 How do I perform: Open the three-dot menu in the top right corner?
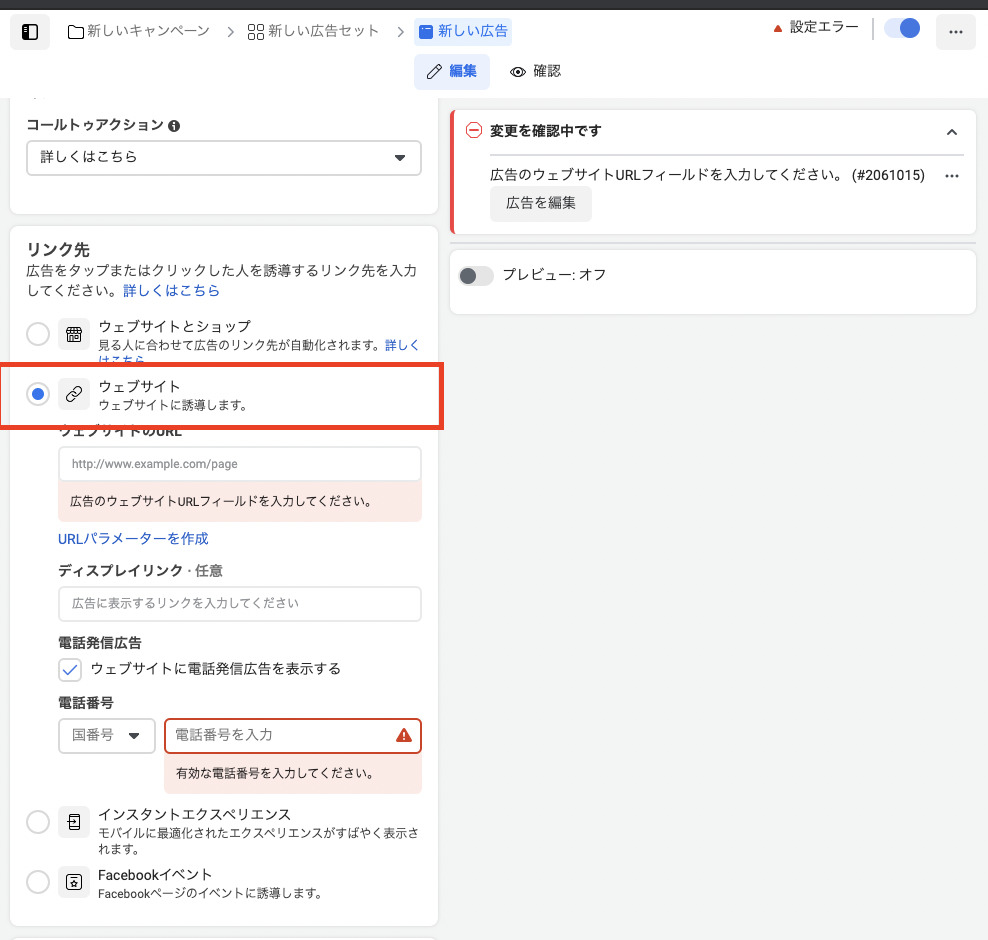[x=955, y=31]
